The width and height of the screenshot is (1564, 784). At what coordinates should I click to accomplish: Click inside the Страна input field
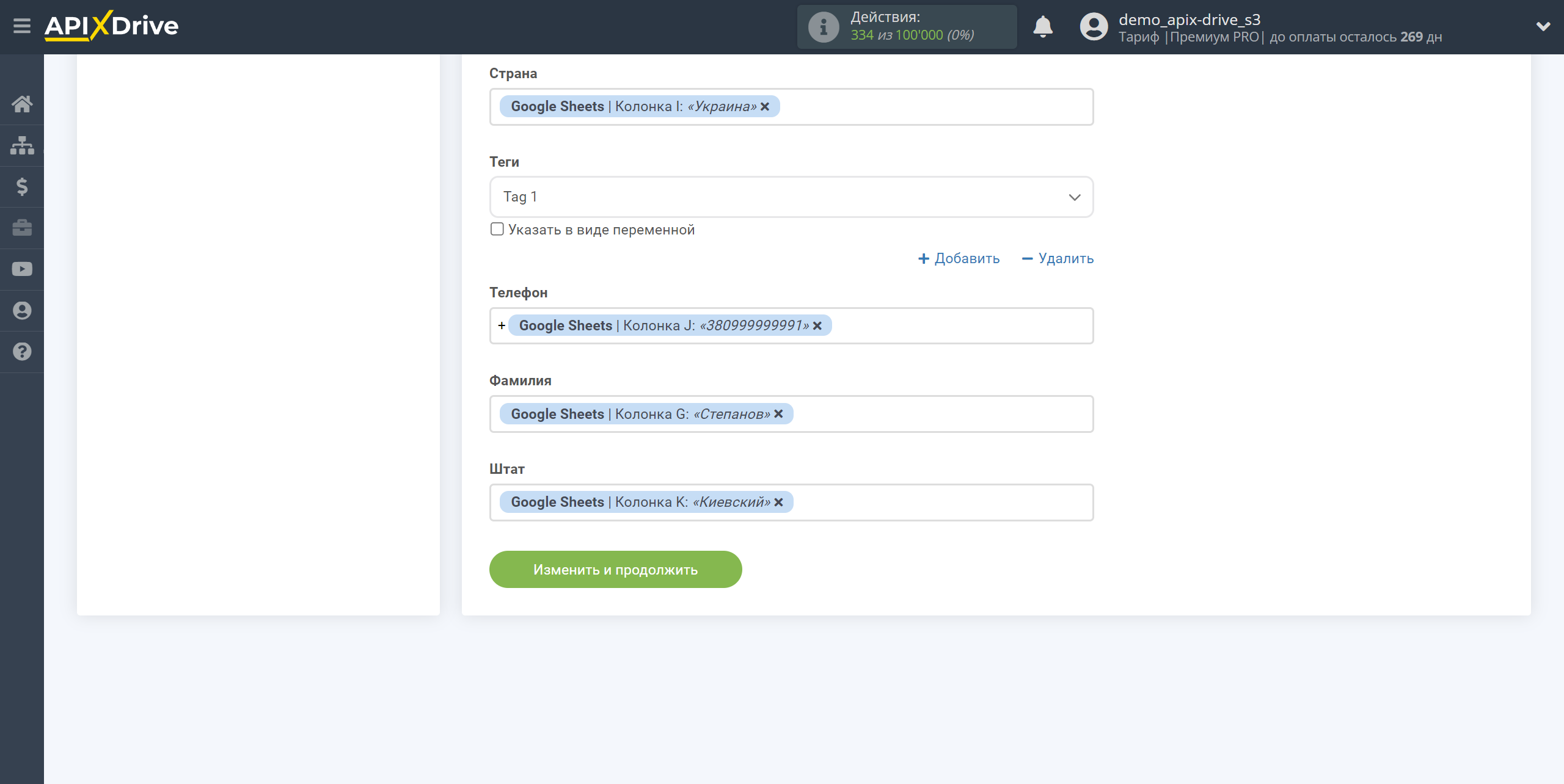pos(791,107)
